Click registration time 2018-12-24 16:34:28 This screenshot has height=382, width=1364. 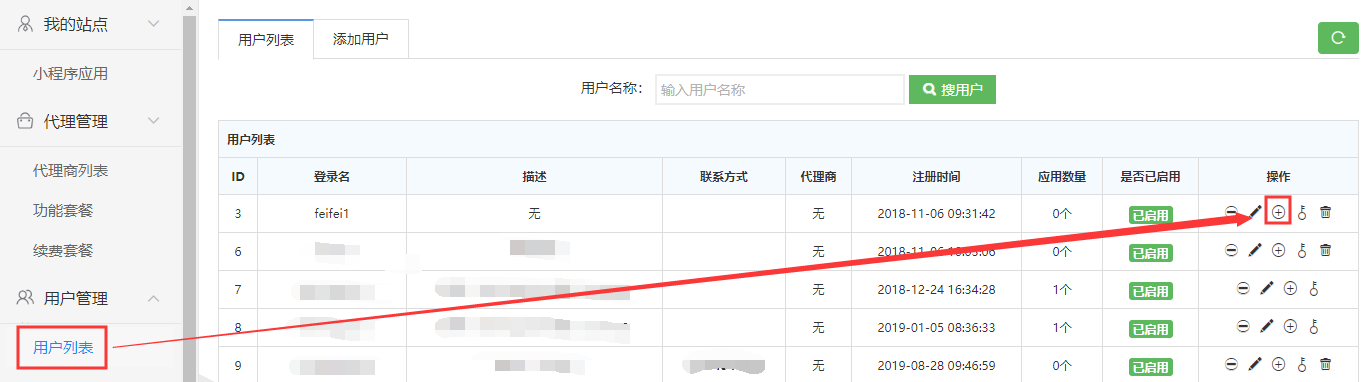936,290
